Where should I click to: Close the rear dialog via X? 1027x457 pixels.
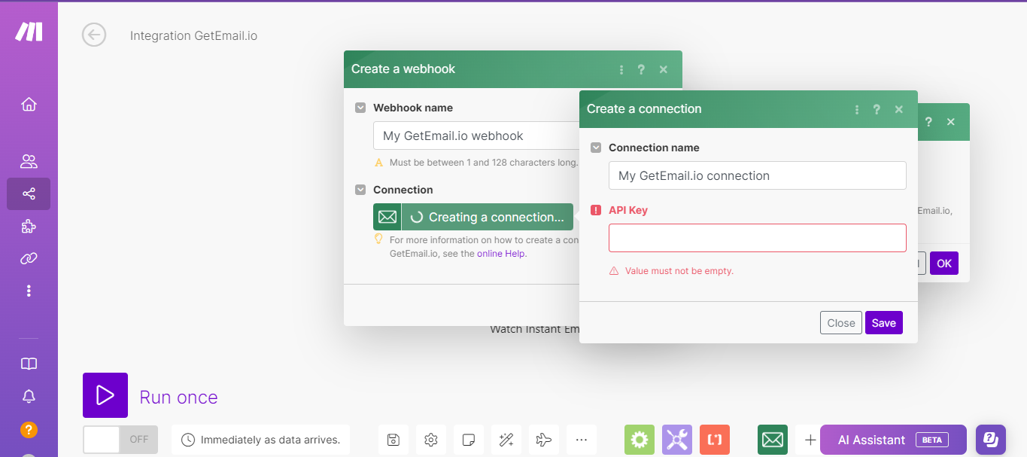(x=951, y=122)
